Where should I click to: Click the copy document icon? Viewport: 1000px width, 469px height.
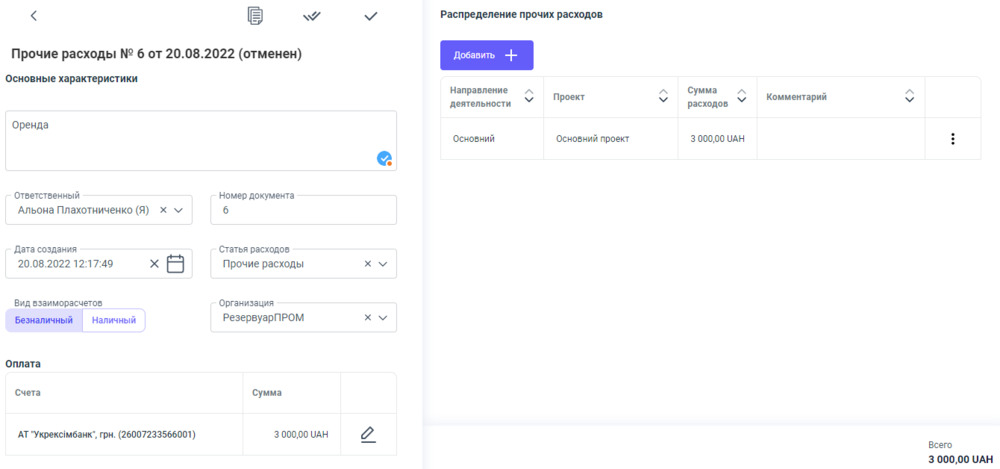[256, 16]
